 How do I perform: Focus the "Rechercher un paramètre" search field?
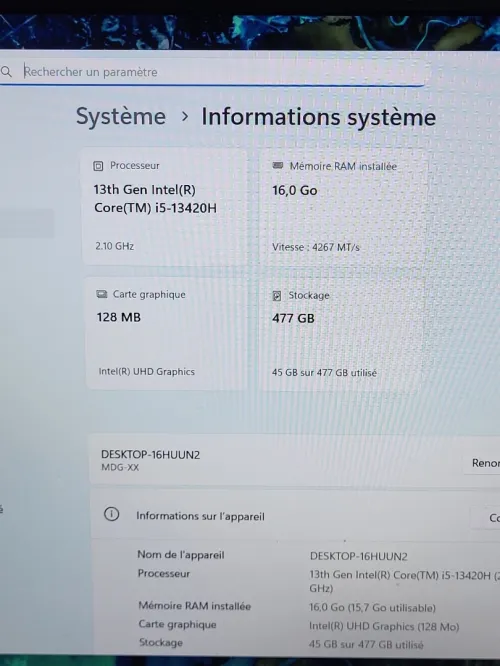tap(212, 71)
